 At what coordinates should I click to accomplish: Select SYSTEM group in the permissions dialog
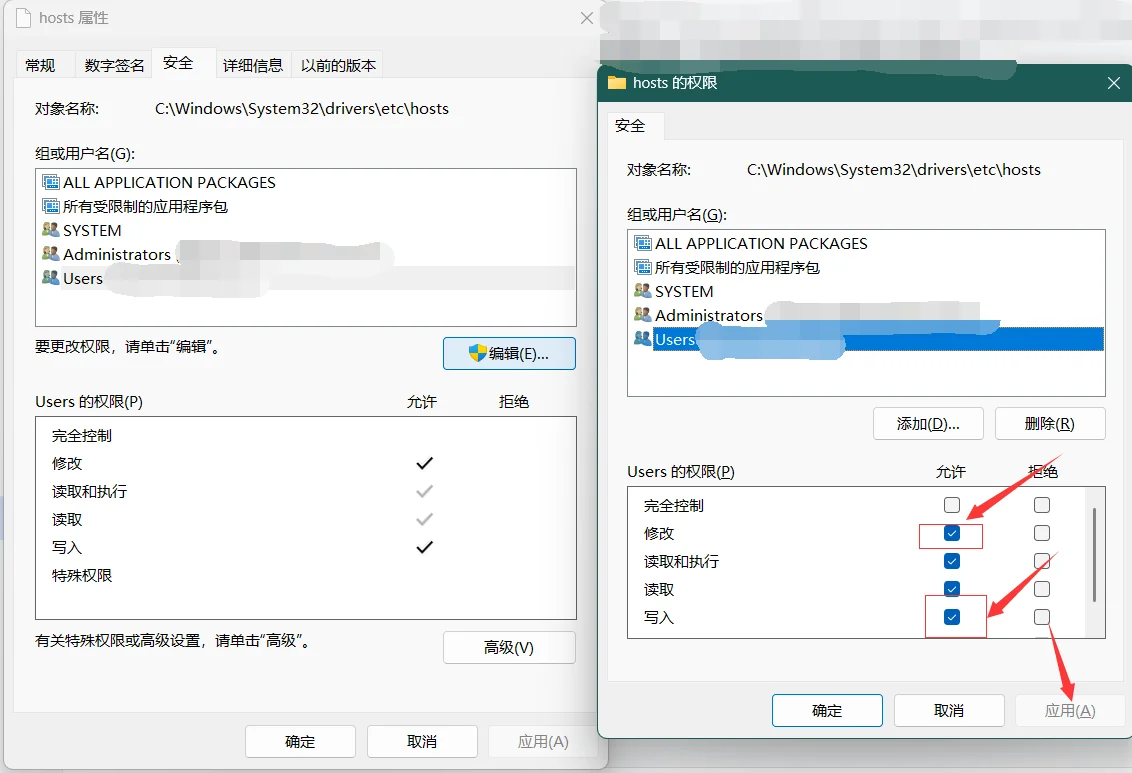pyautogui.click(x=684, y=291)
